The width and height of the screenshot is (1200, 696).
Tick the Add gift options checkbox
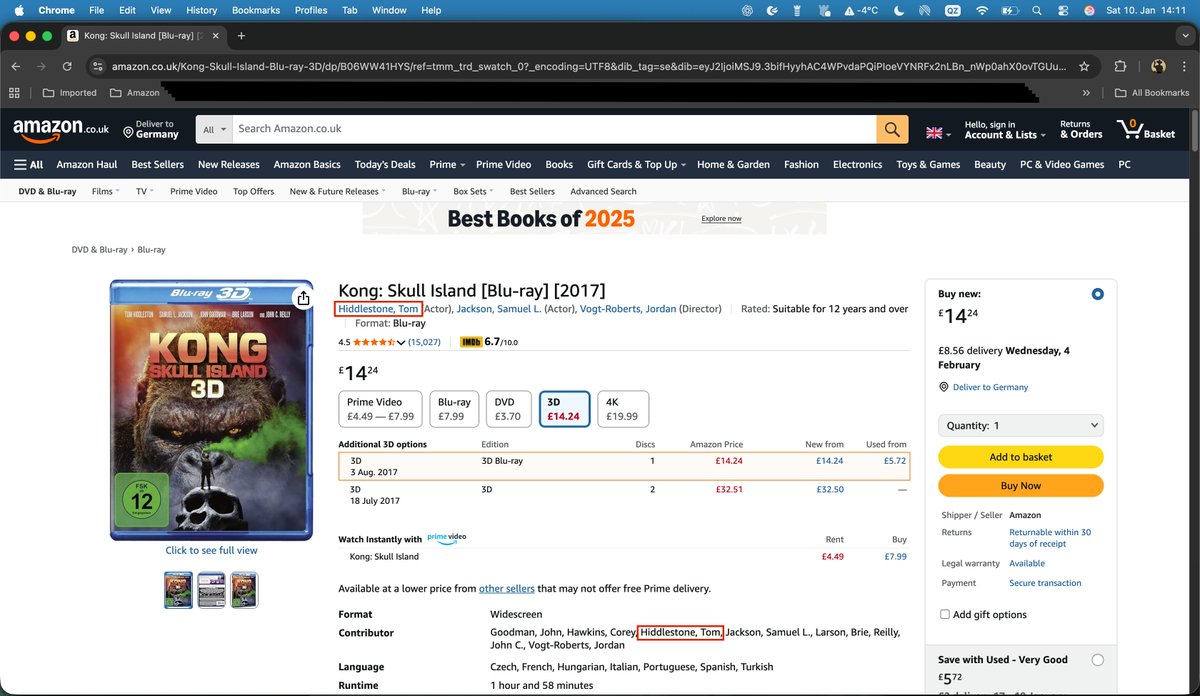(945, 614)
